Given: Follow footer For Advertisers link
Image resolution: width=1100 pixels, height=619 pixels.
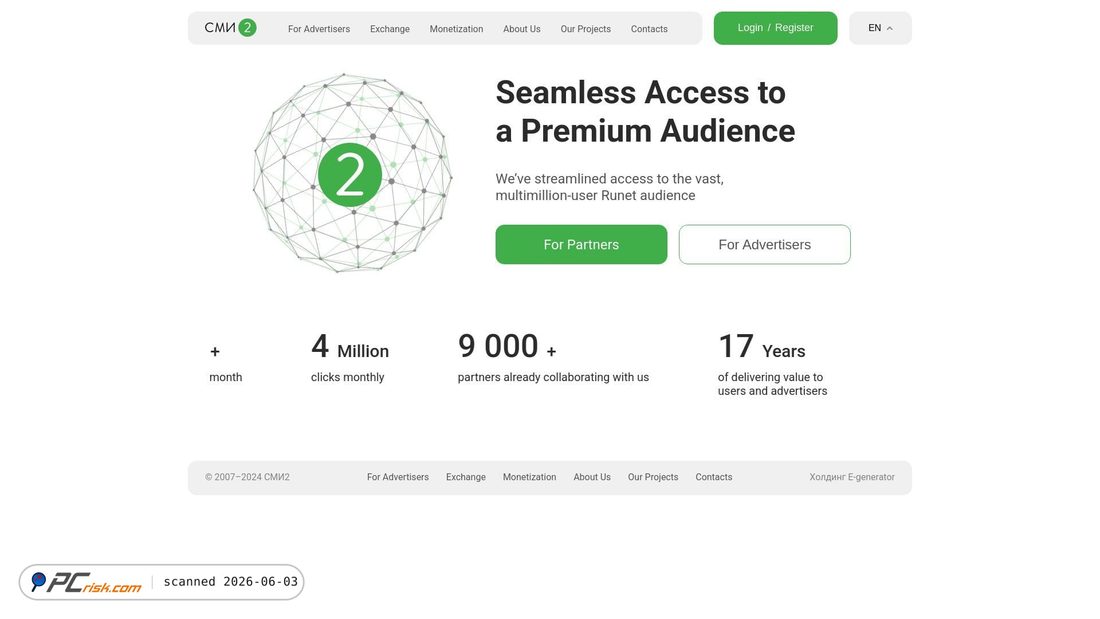Looking at the screenshot, I should point(397,477).
